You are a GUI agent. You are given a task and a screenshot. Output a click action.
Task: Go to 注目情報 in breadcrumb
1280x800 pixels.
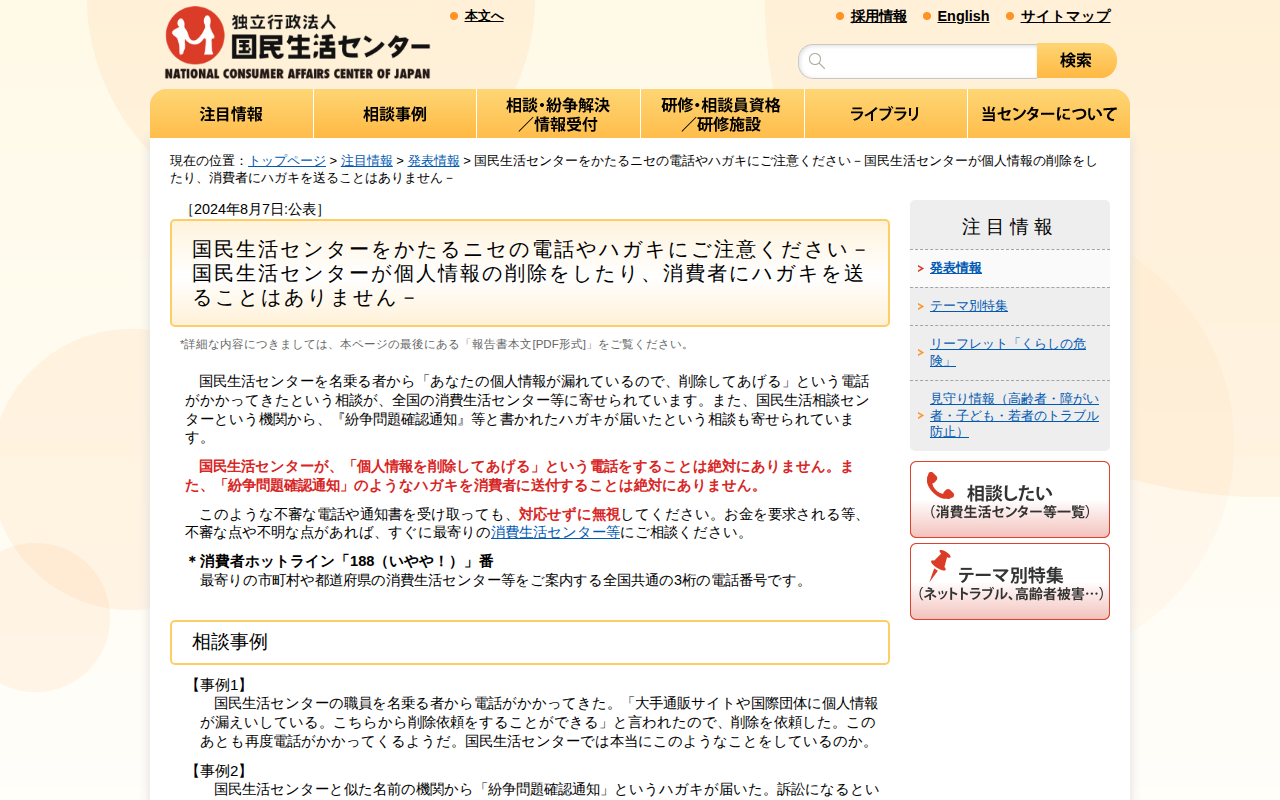click(367, 160)
